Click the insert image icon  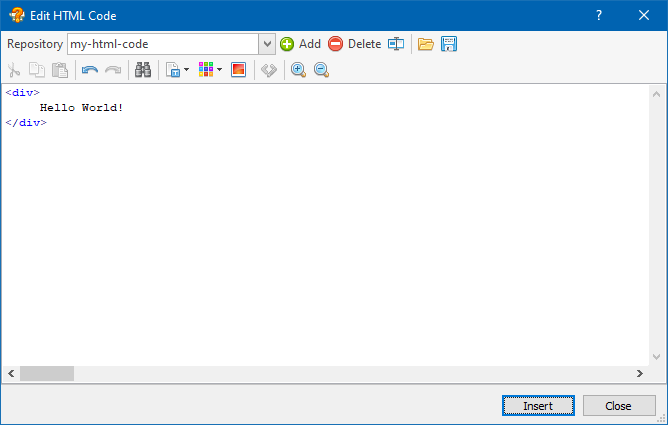coord(238,70)
